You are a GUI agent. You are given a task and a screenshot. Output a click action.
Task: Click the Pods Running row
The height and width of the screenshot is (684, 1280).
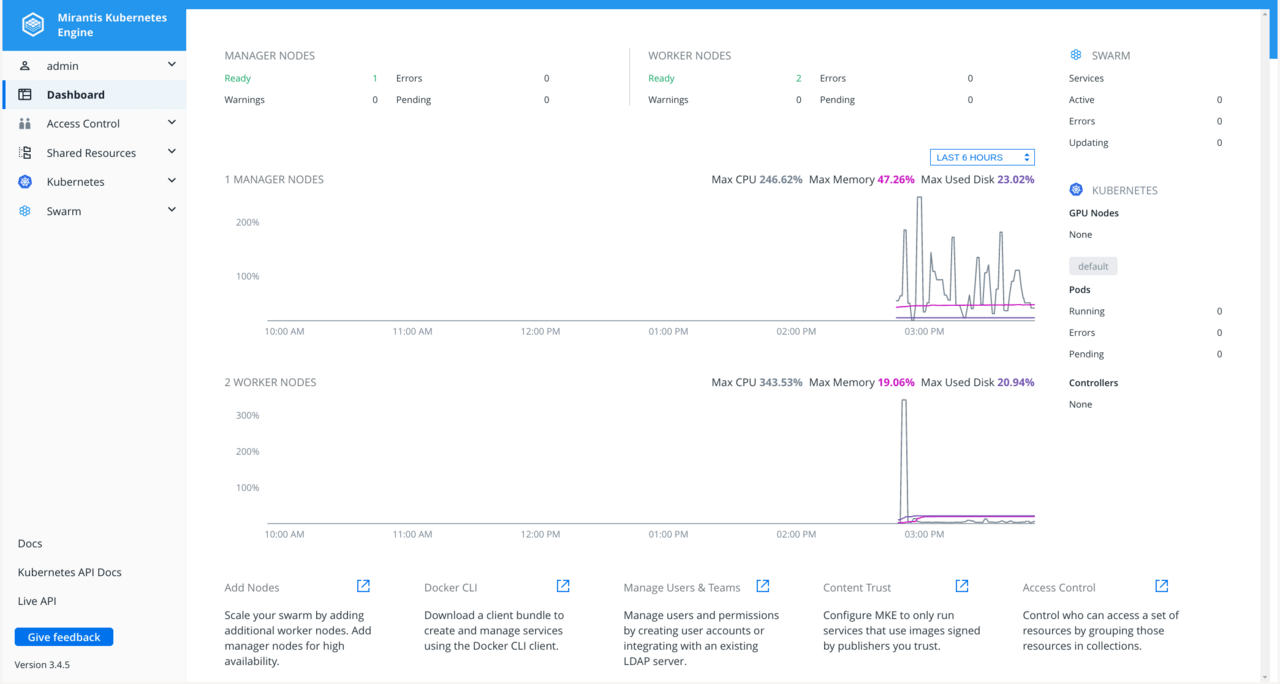pos(1145,311)
